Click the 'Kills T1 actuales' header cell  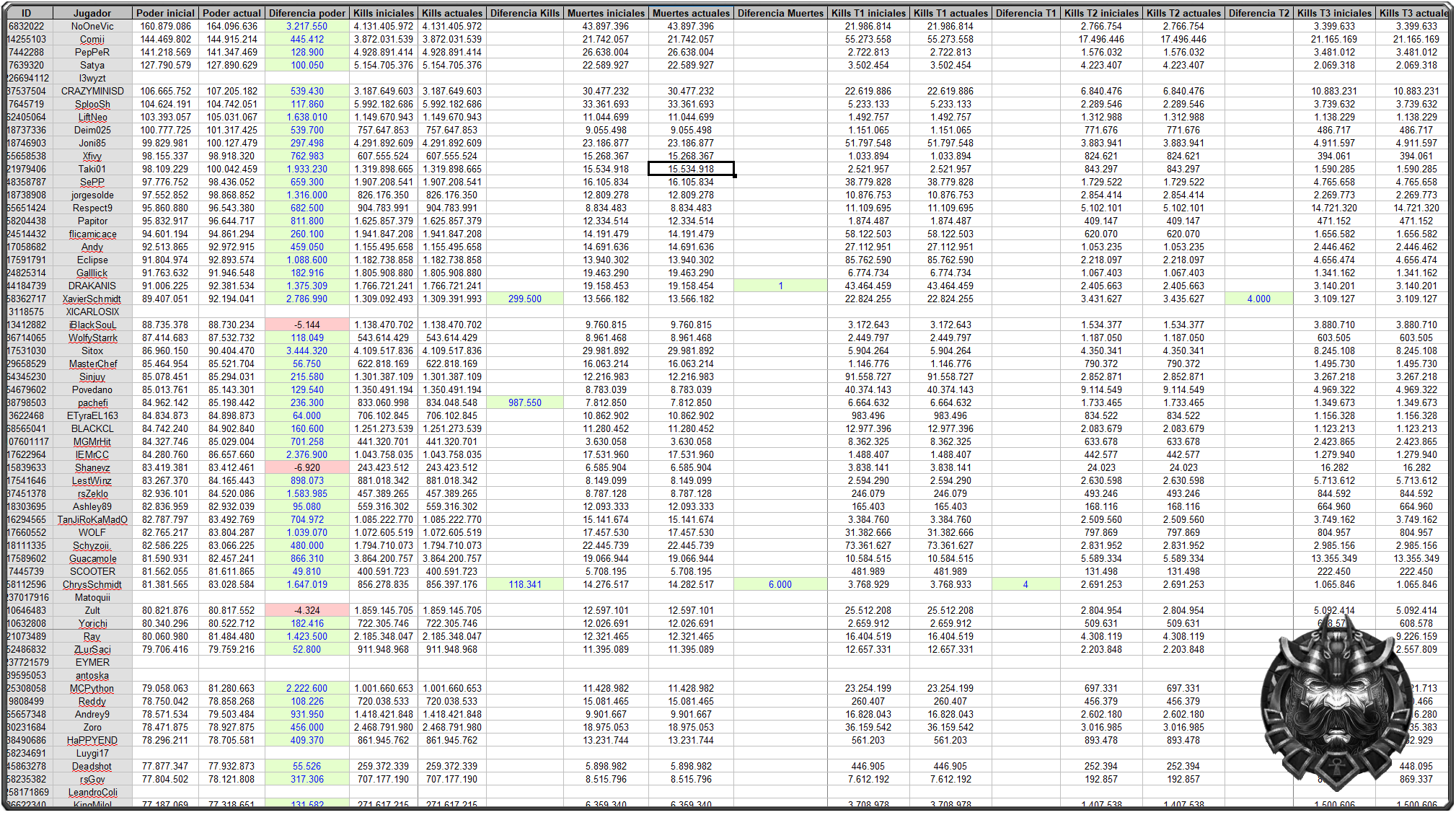coord(950,13)
